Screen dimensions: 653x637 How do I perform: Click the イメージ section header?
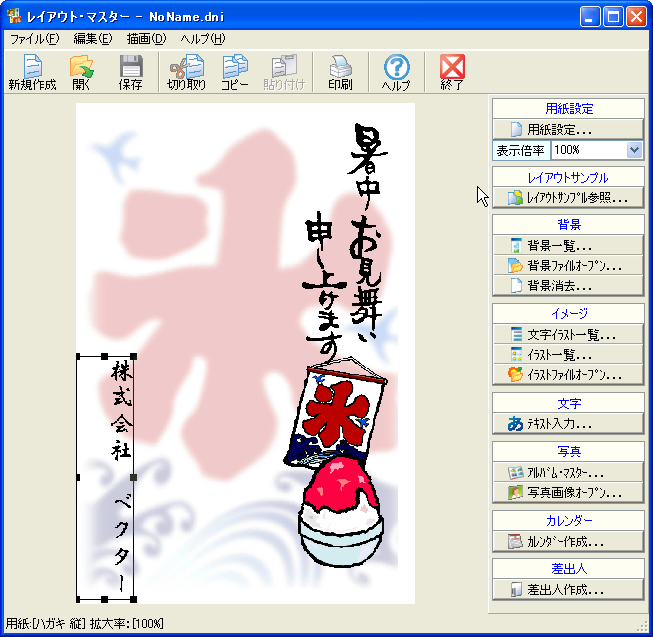click(x=569, y=314)
